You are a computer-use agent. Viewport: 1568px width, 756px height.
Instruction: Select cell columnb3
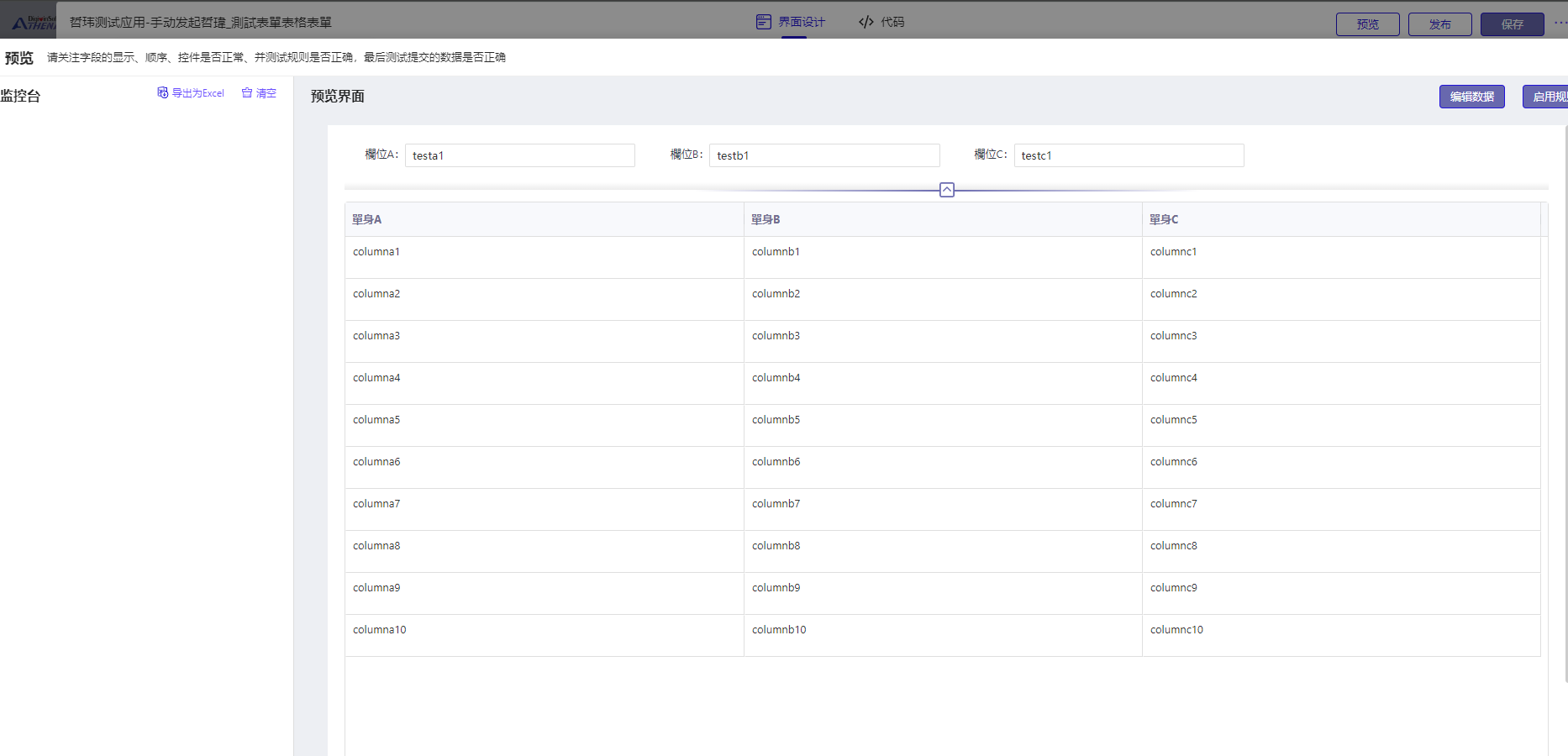click(x=943, y=341)
